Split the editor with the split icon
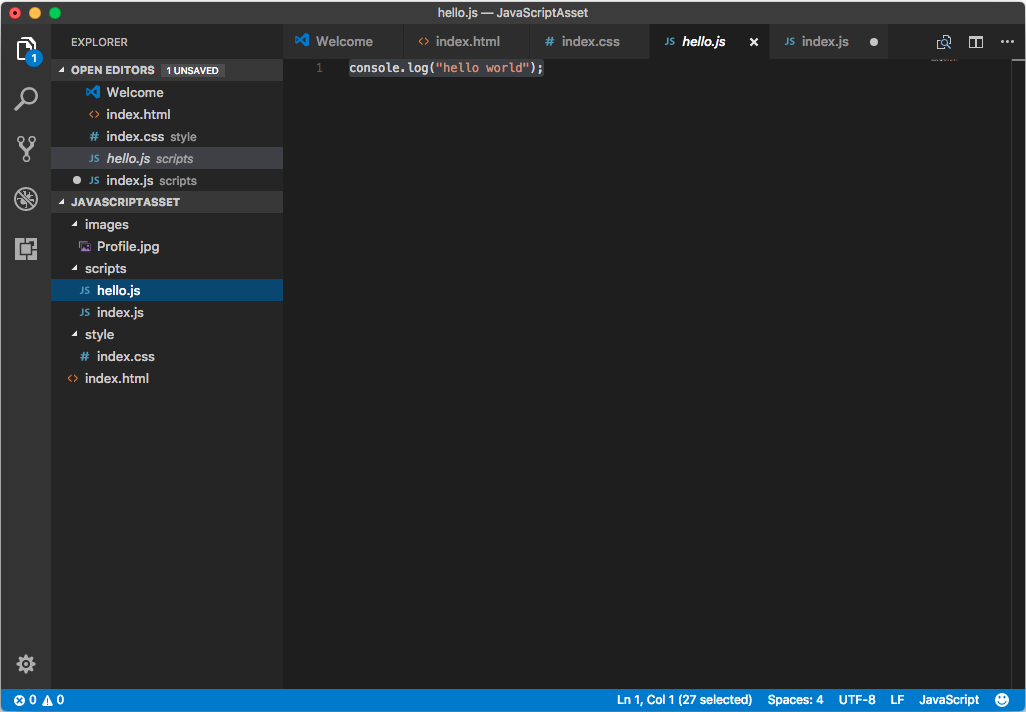 (x=976, y=42)
